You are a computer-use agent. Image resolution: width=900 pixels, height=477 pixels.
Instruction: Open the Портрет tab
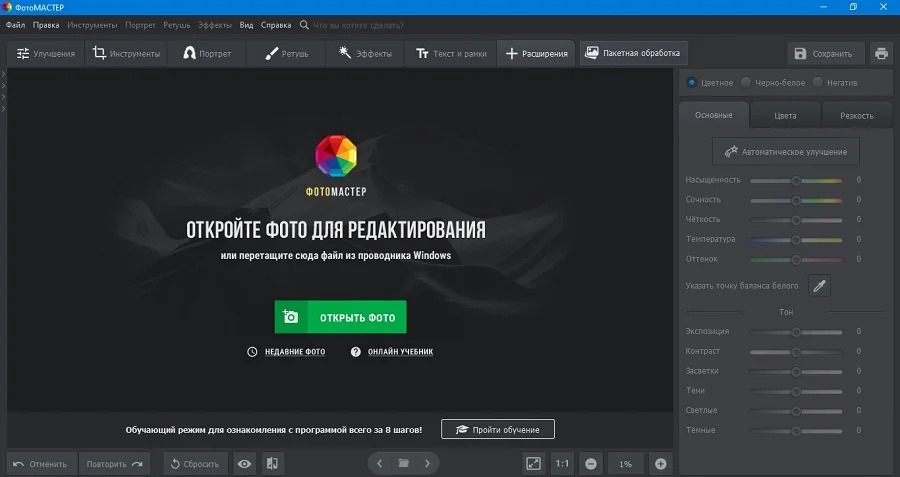(x=207, y=53)
